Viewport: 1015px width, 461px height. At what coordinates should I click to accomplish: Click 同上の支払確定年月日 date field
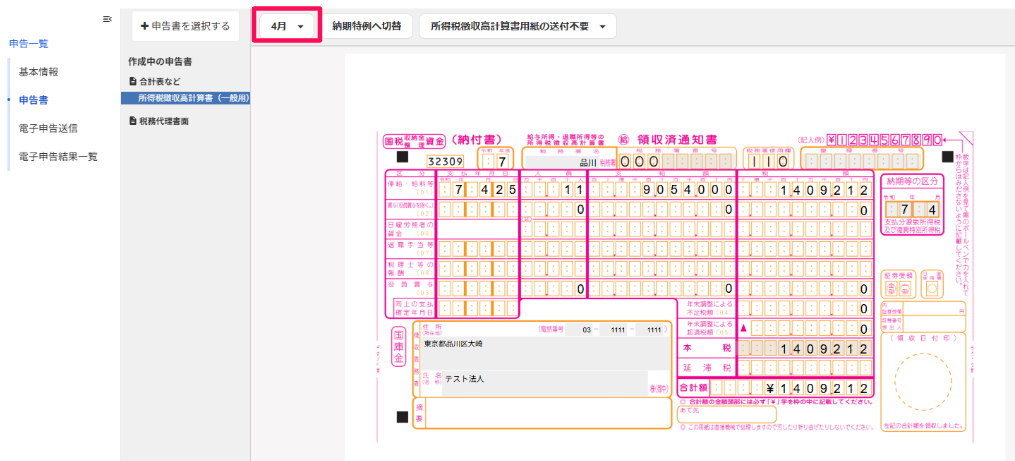coord(478,308)
